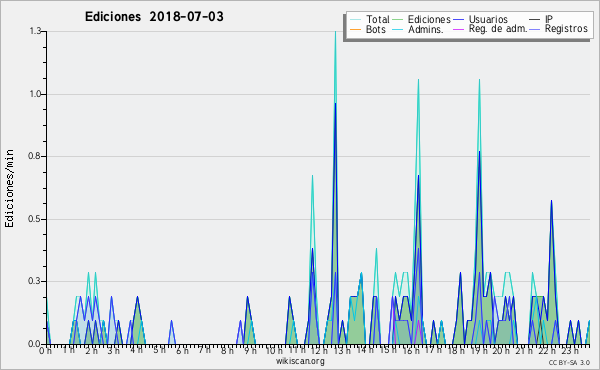600x370 pixels.
Task: Click the magenta Reg. de adm. line swatch
Action: pyautogui.click(x=459, y=29)
